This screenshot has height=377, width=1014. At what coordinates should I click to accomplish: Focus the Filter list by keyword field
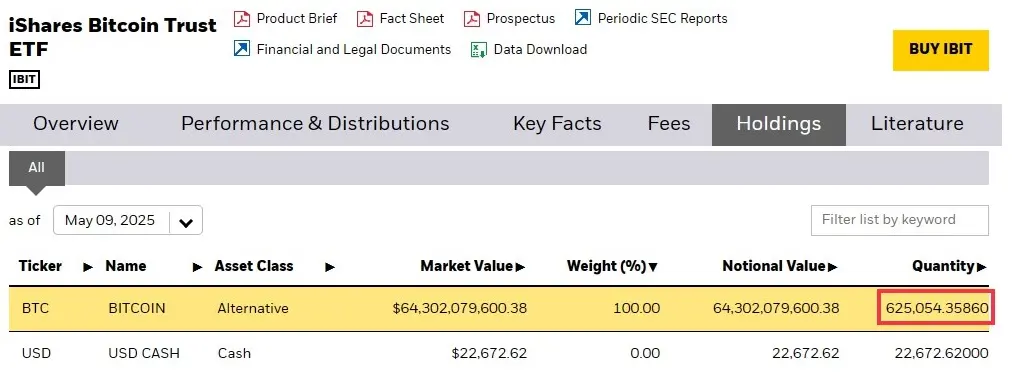900,221
